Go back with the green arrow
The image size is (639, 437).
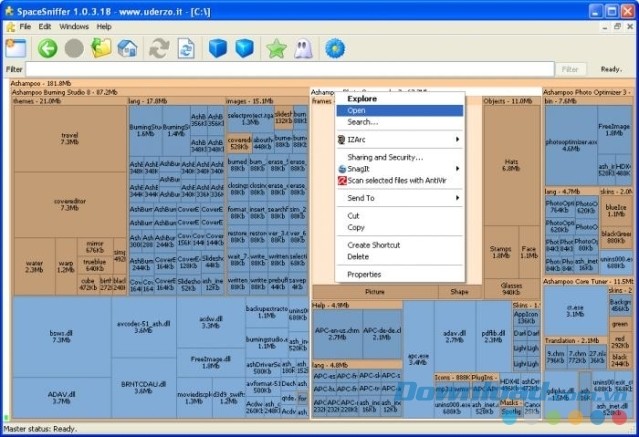click(47, 48)
